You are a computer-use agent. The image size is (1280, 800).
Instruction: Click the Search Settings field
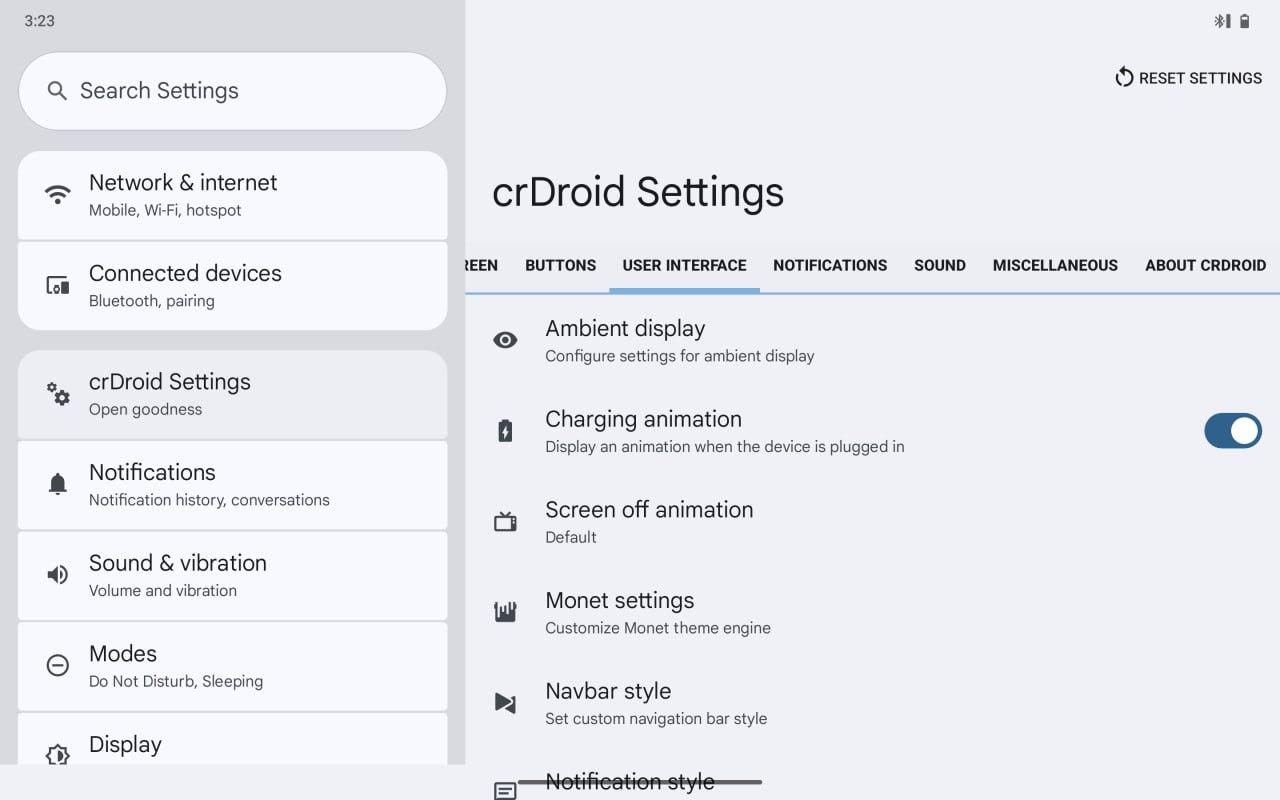pos(232,91)
